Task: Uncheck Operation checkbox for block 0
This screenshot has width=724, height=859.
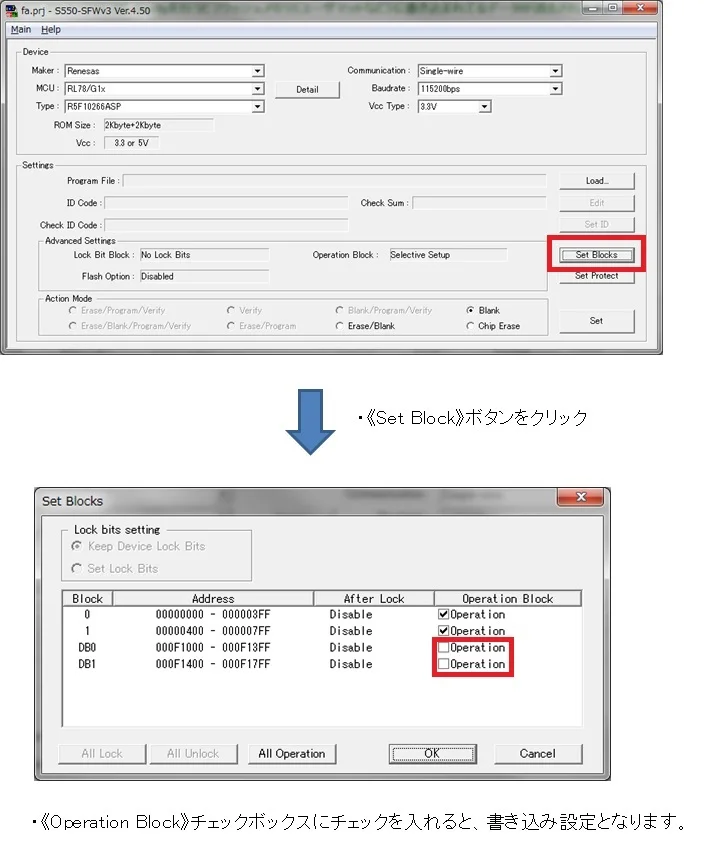Action: (x=443, y=615)
